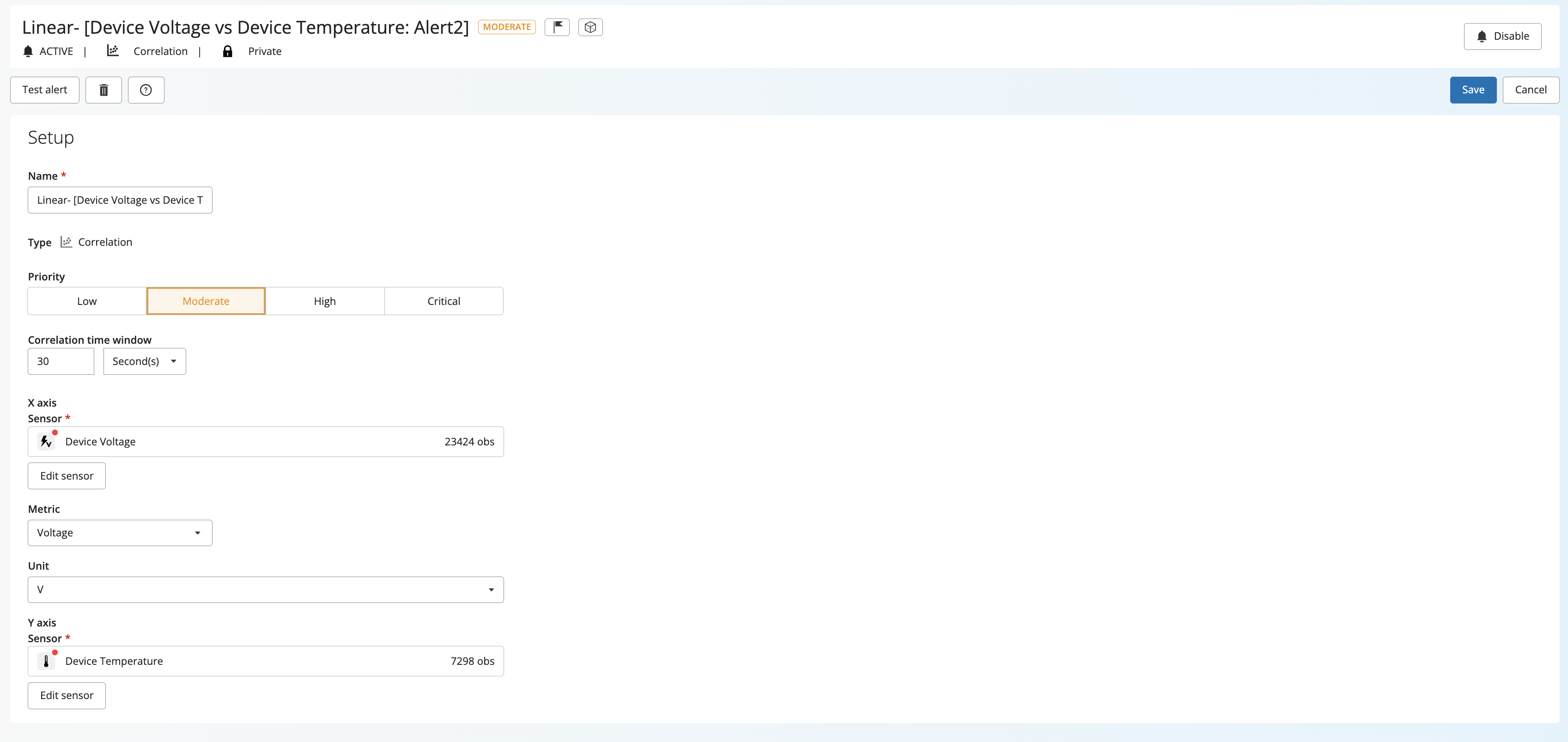Click Edit sensor under Device Voltage

tap(67, 475)
